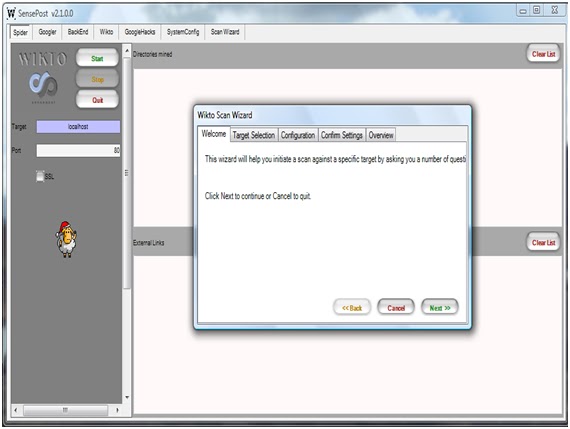This screenshot has height=429, width=570.
Task: Switch to the SystemConfig tab
Action: pos(183,32)
